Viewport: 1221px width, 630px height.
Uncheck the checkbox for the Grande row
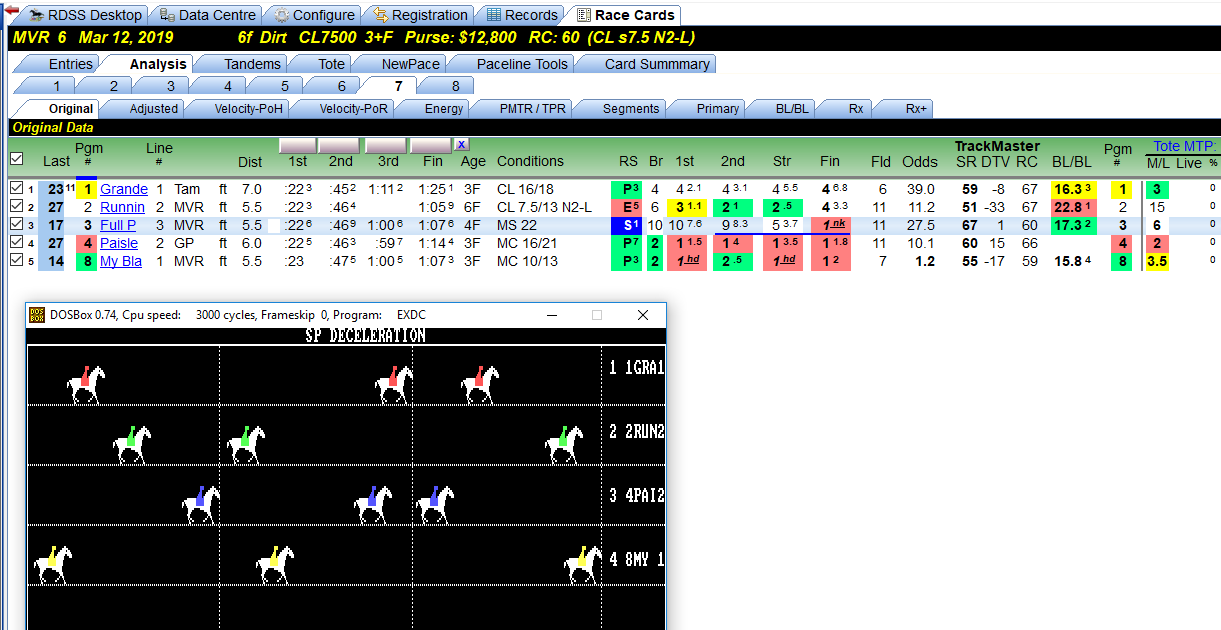(15, 189)
